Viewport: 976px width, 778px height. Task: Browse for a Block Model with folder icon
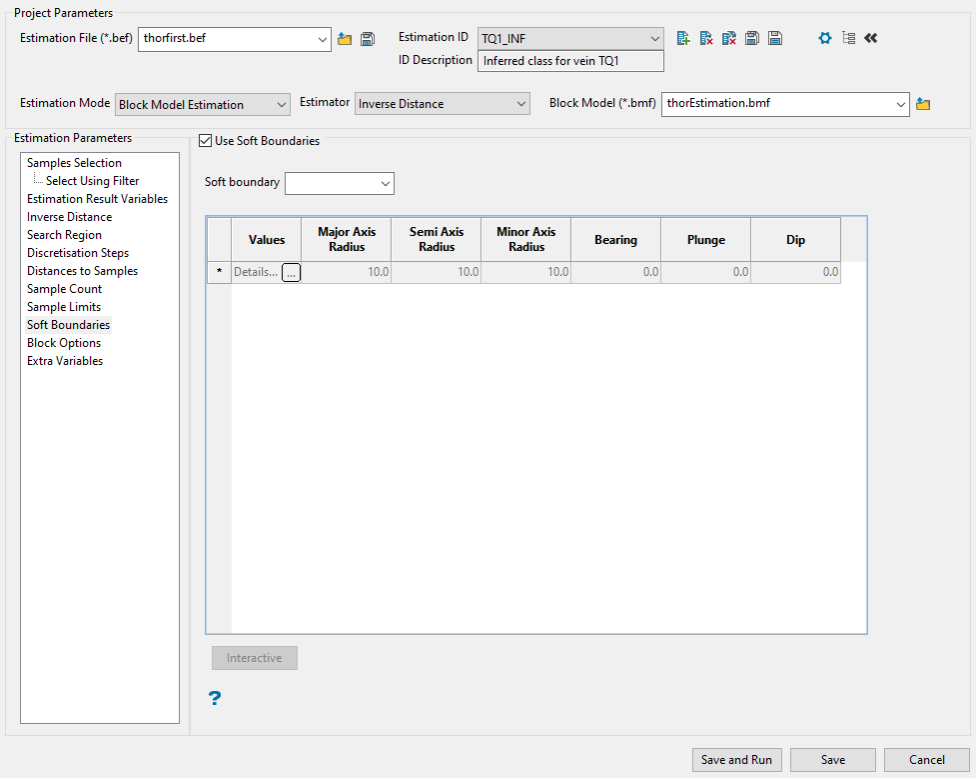(x=923, y=104)
